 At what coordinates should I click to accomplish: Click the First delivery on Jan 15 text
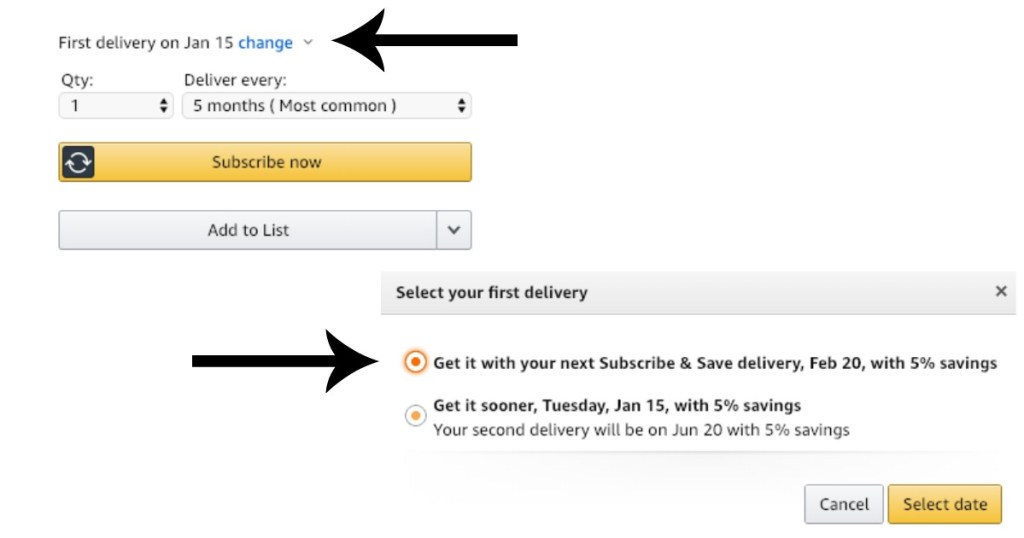(x=145, y=43)
